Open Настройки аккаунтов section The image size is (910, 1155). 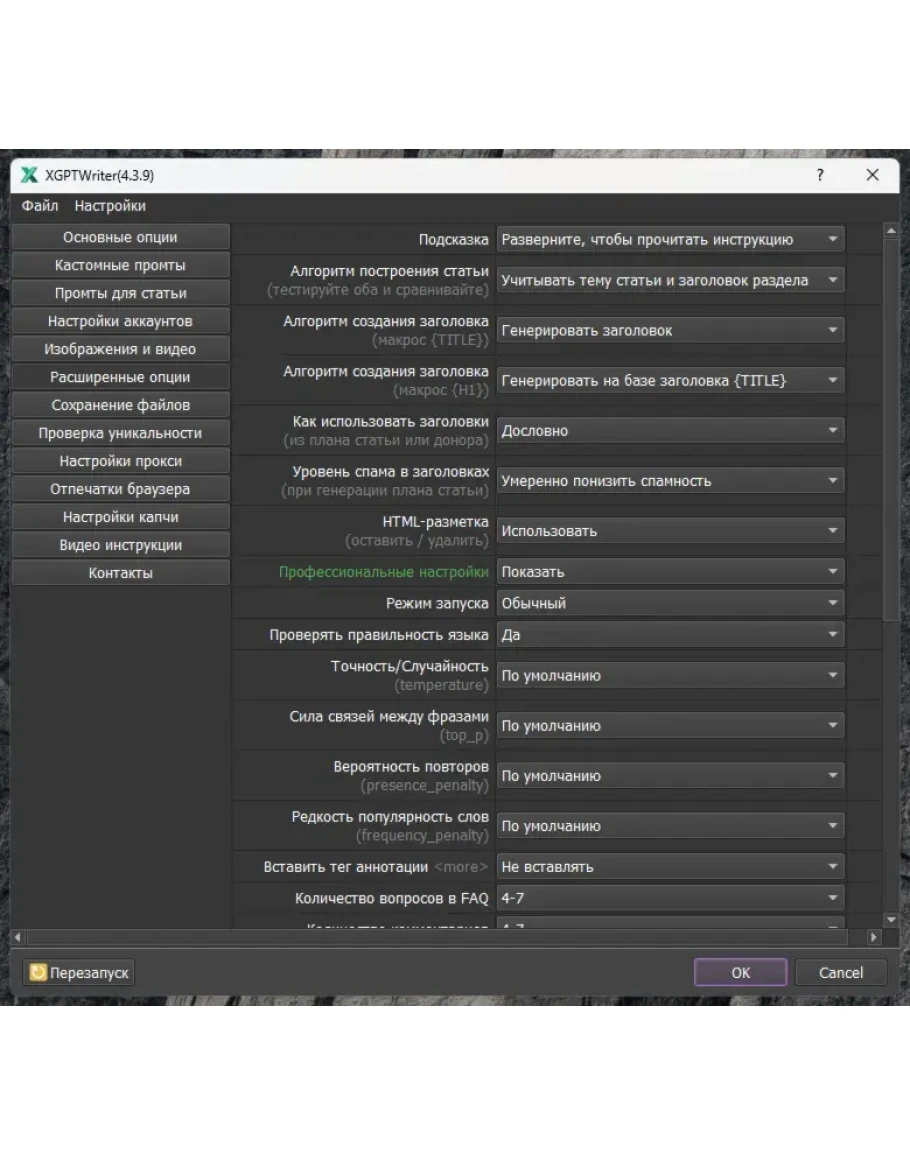pyautogui.click(x=120, y=321)
